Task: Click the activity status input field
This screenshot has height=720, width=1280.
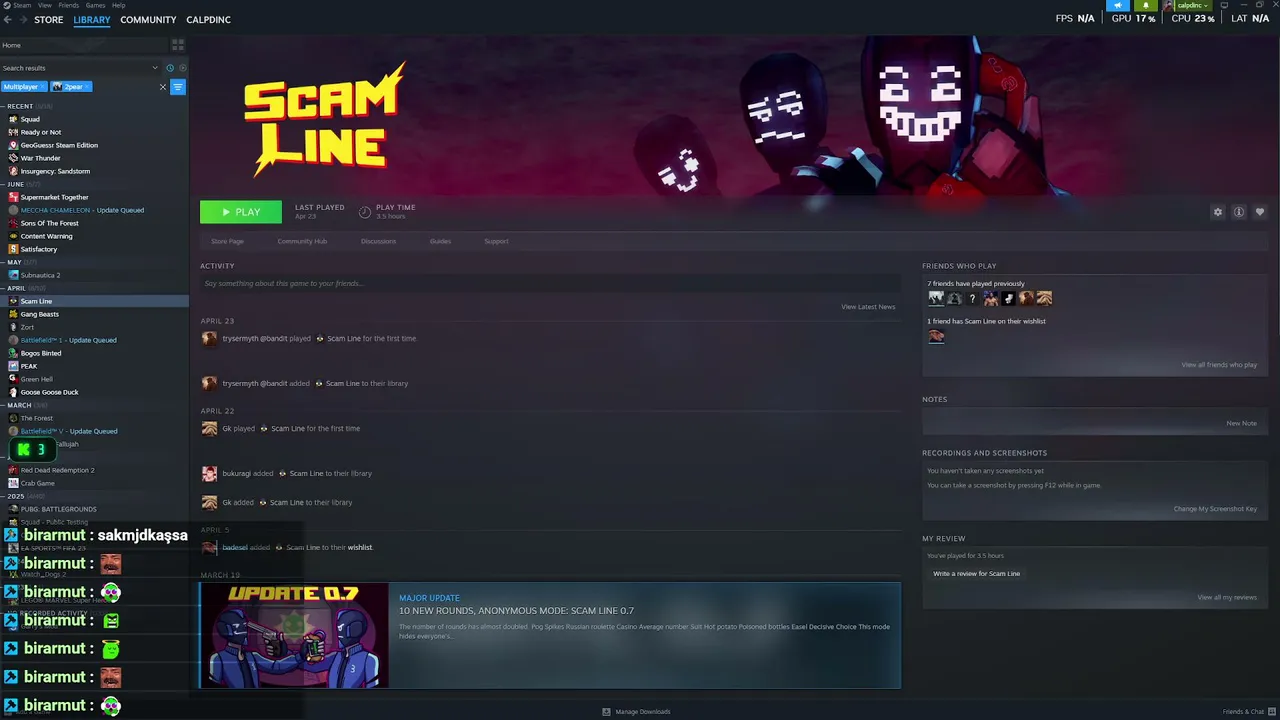Action: pyautogui.click(x=550, y=284)
